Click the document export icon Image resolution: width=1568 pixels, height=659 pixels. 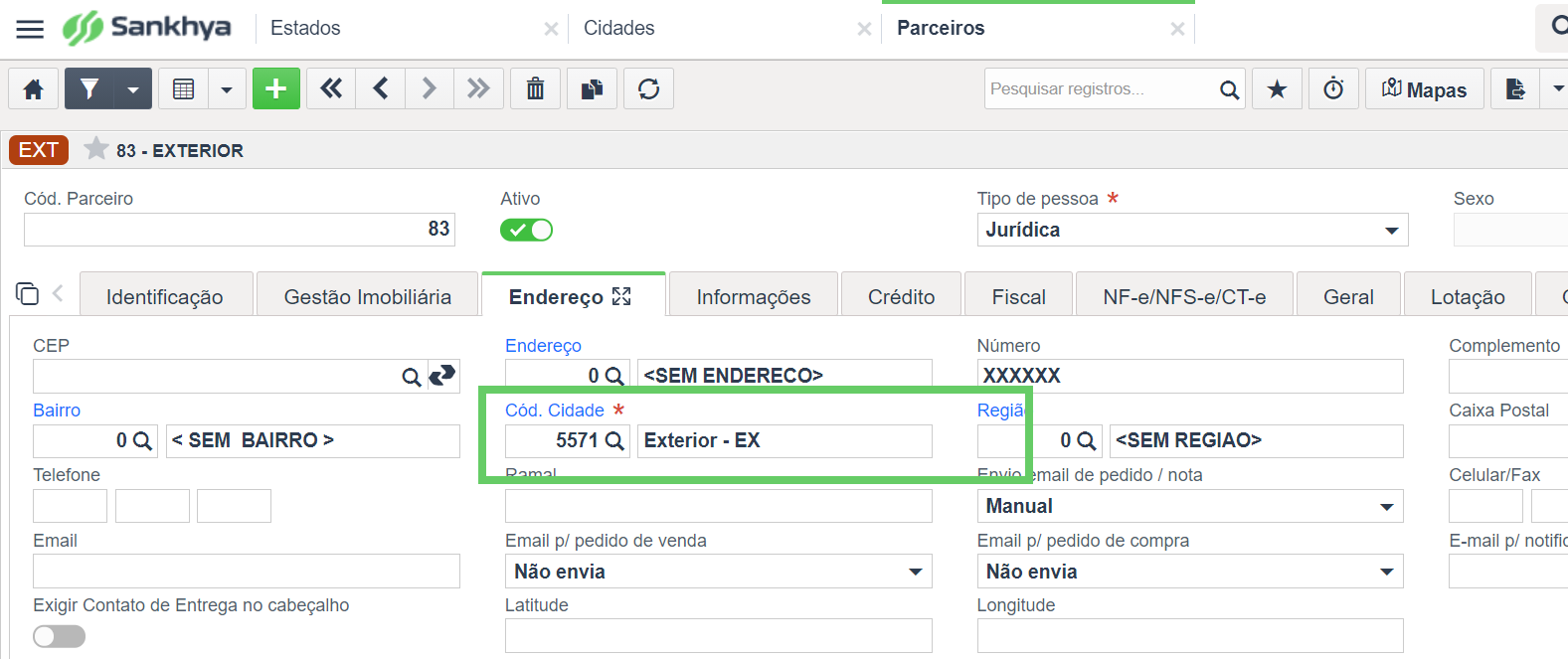pyautogui.click(x=1515, y=89)
